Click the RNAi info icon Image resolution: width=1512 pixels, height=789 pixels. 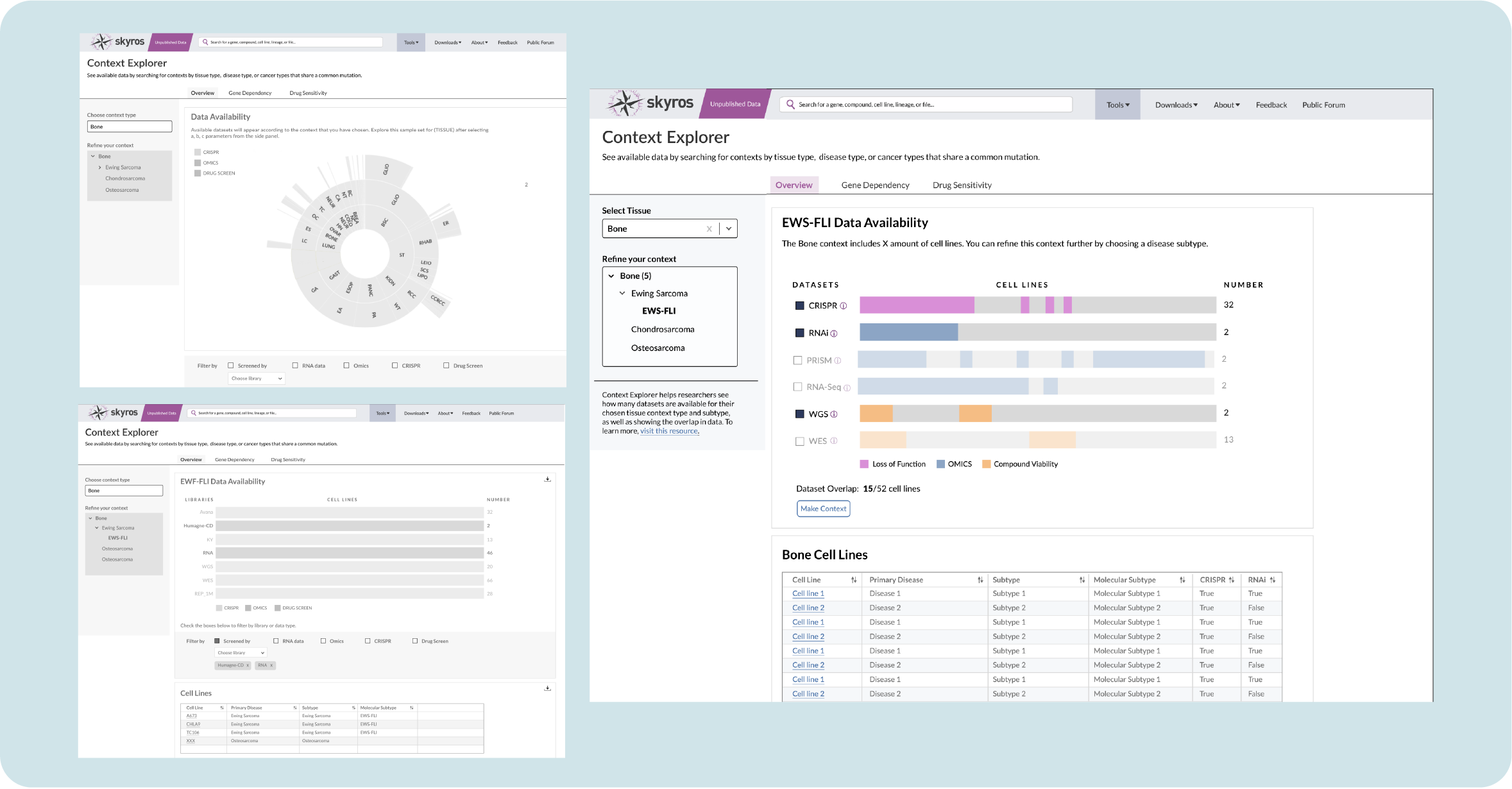click(x=834, y=334)
